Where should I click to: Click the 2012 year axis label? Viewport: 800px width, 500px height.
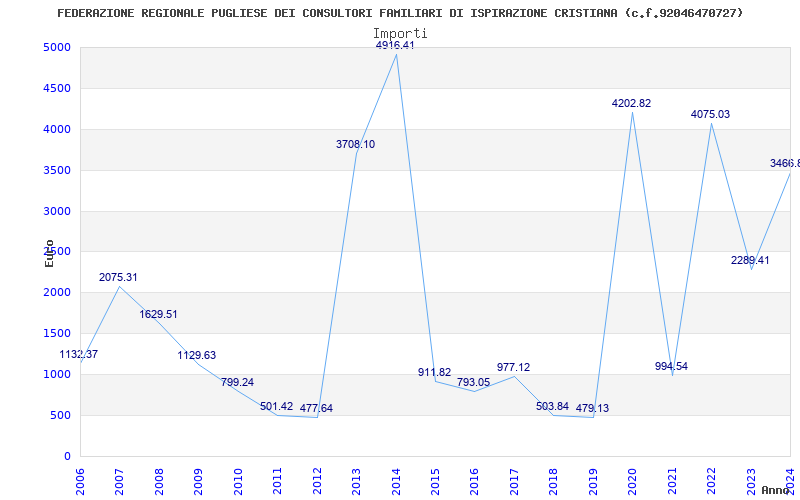coord(317,482)
